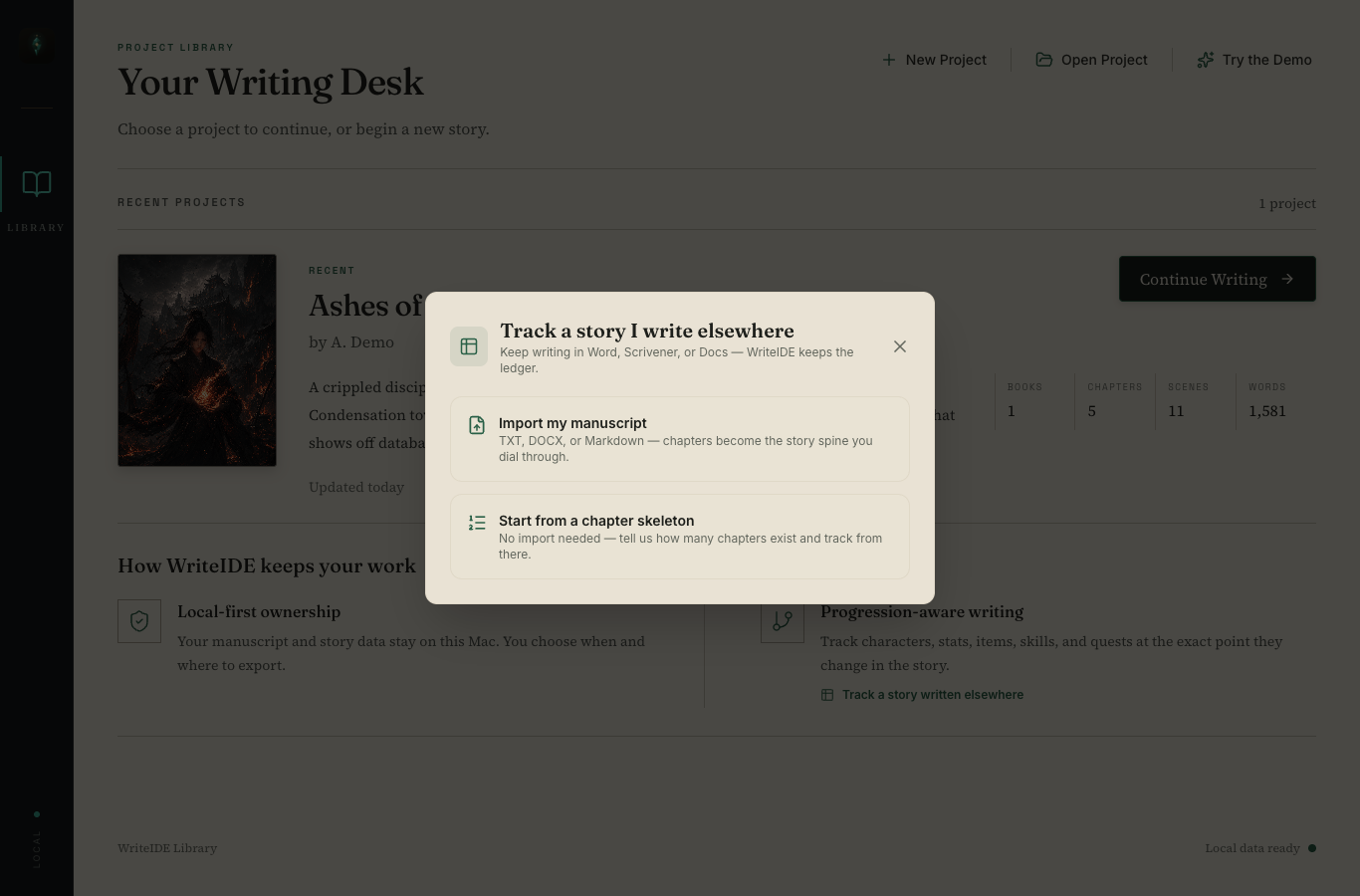
Task: Click the Scenes value 11
Action: click(1176, 411)
